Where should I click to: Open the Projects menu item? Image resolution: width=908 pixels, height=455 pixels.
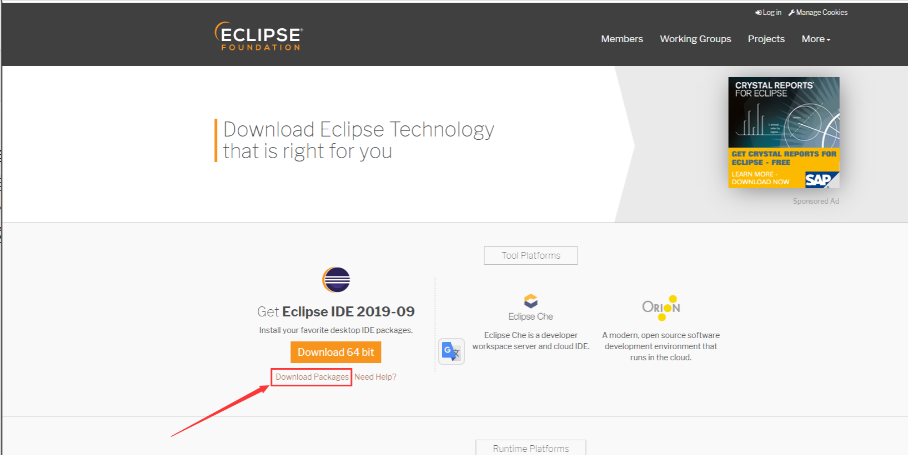pyautogui.click(x=766, y=39)
